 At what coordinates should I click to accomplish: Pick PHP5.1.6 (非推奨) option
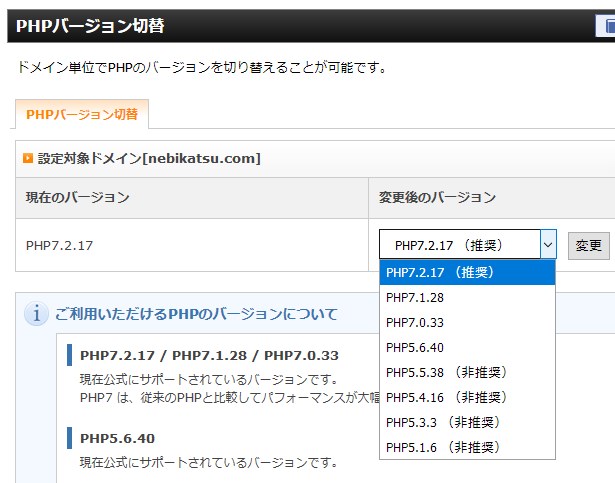(467, 447)
